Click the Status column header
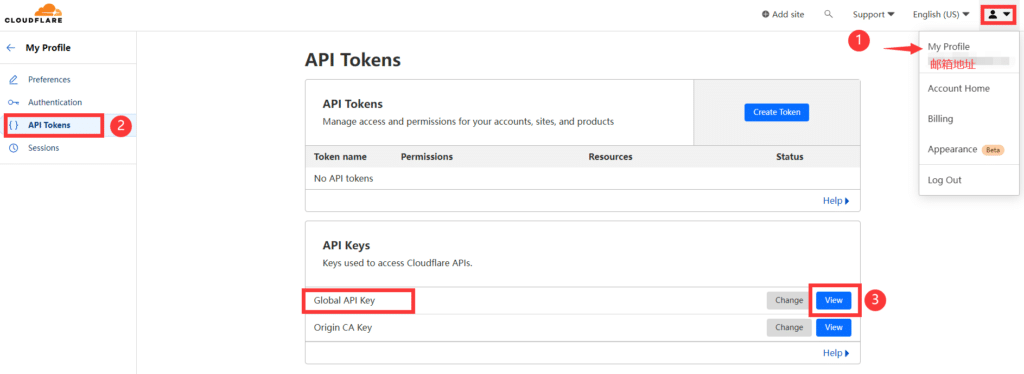The height and width of the screenshot is (374, 1024). [790, 157]
